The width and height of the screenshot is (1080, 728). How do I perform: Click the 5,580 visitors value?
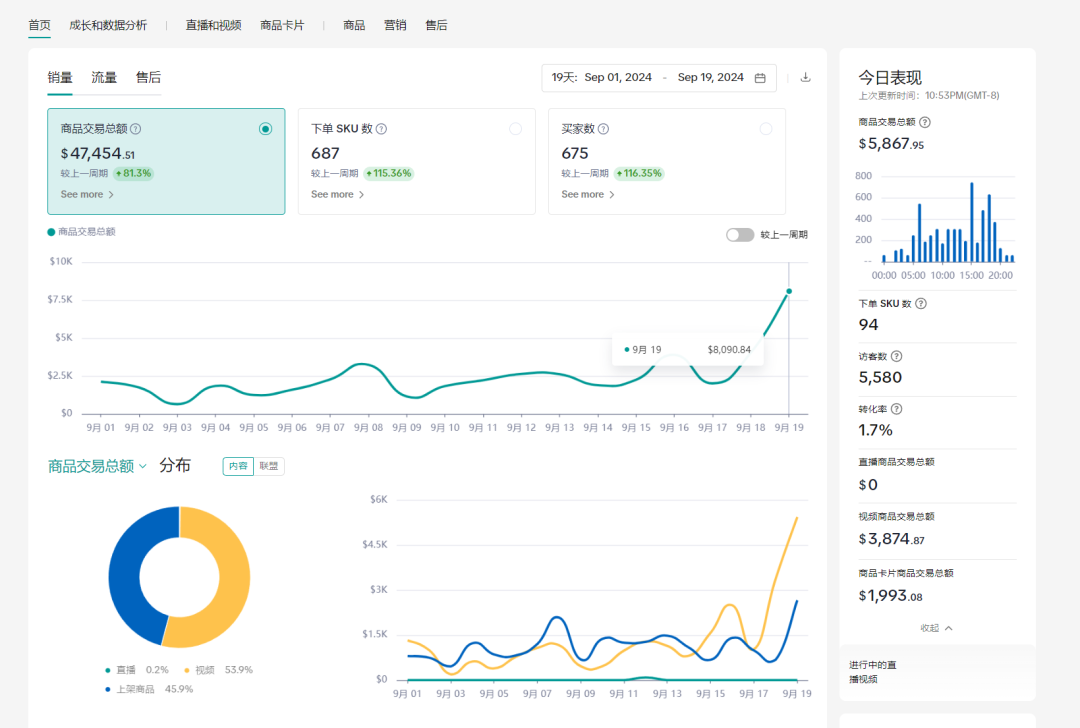pyautogui.click(x=880, y=377)
